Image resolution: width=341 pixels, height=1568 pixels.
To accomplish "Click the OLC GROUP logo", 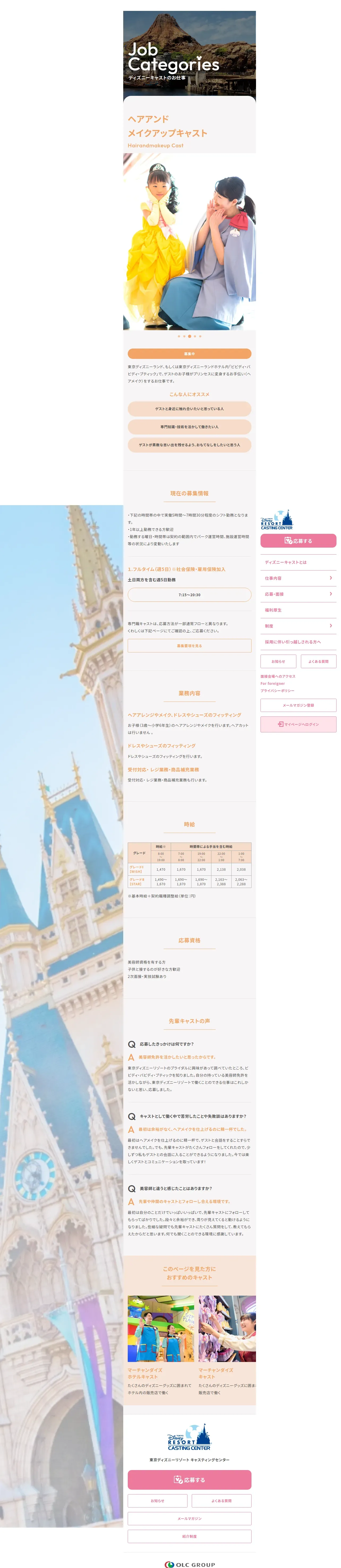I will [189, 1564].
